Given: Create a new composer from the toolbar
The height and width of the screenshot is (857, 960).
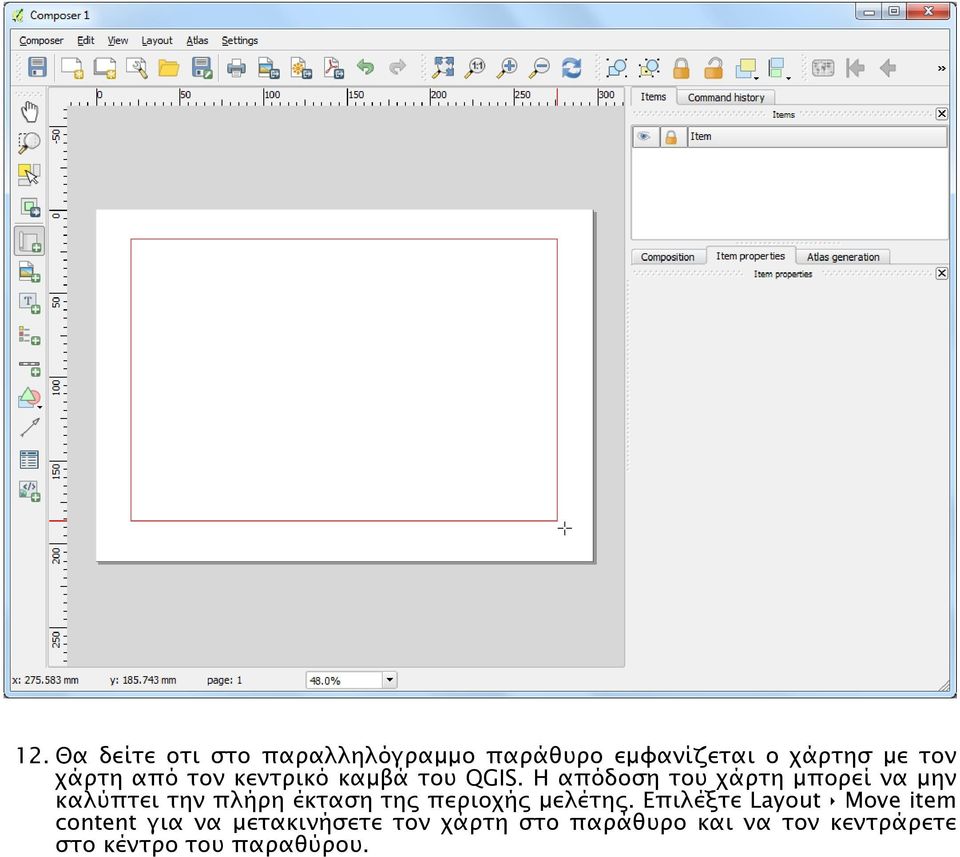Looking at the screenshot, I should click(x=72, y=67).
